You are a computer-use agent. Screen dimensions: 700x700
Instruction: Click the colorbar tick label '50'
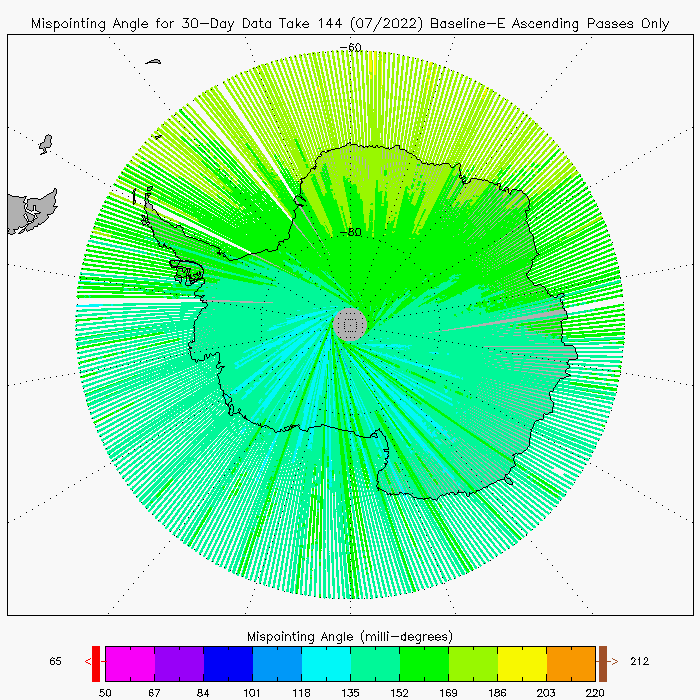(x=105, y=693)
